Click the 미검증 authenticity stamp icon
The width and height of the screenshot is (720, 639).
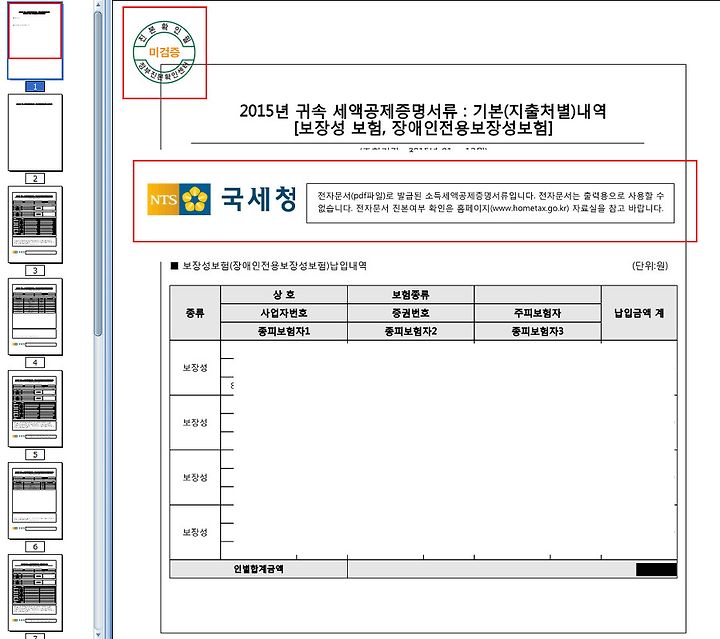(x=164, y=52)
